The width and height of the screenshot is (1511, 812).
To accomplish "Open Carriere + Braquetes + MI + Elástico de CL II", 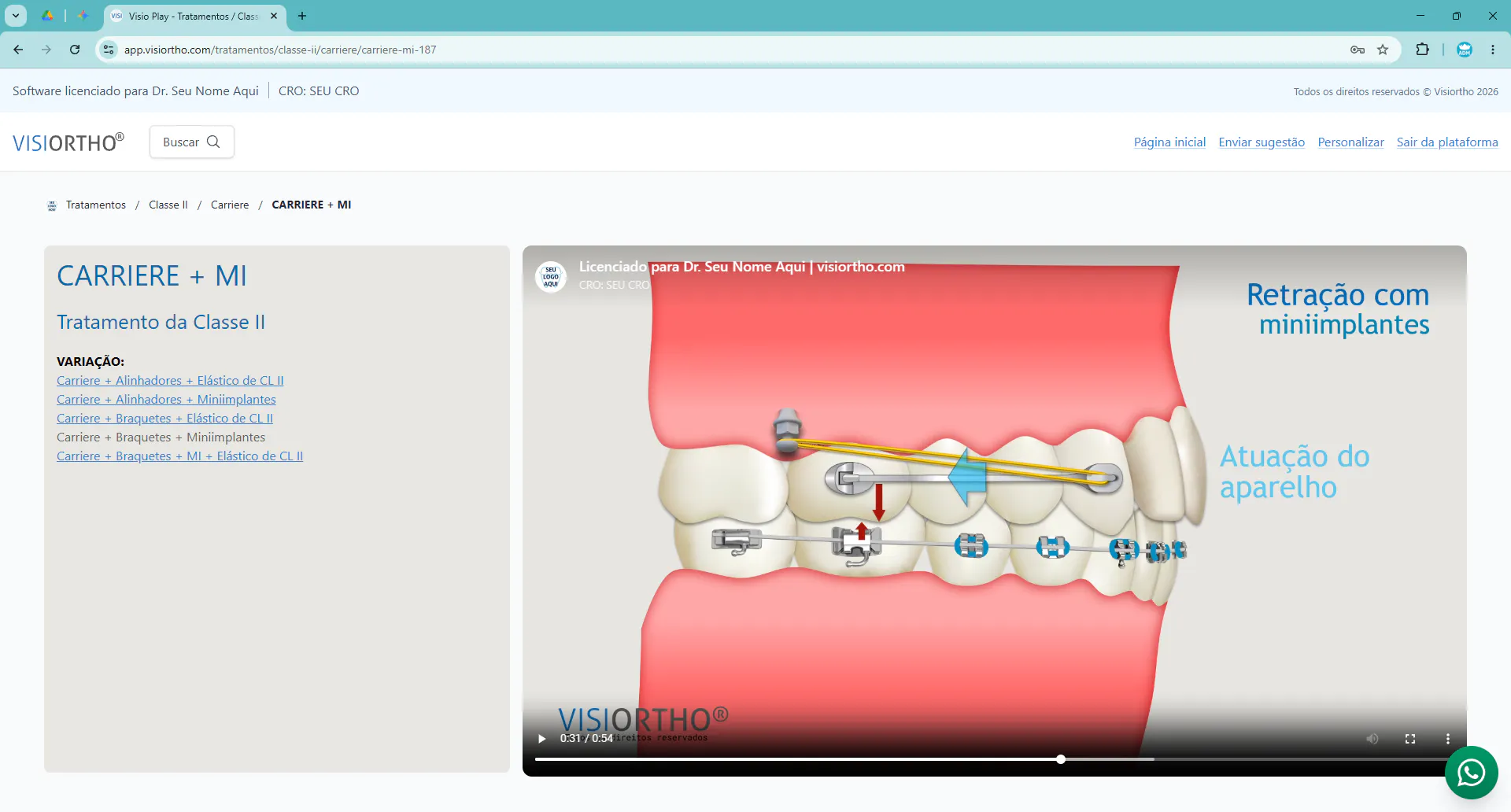I will click(179, 456).
